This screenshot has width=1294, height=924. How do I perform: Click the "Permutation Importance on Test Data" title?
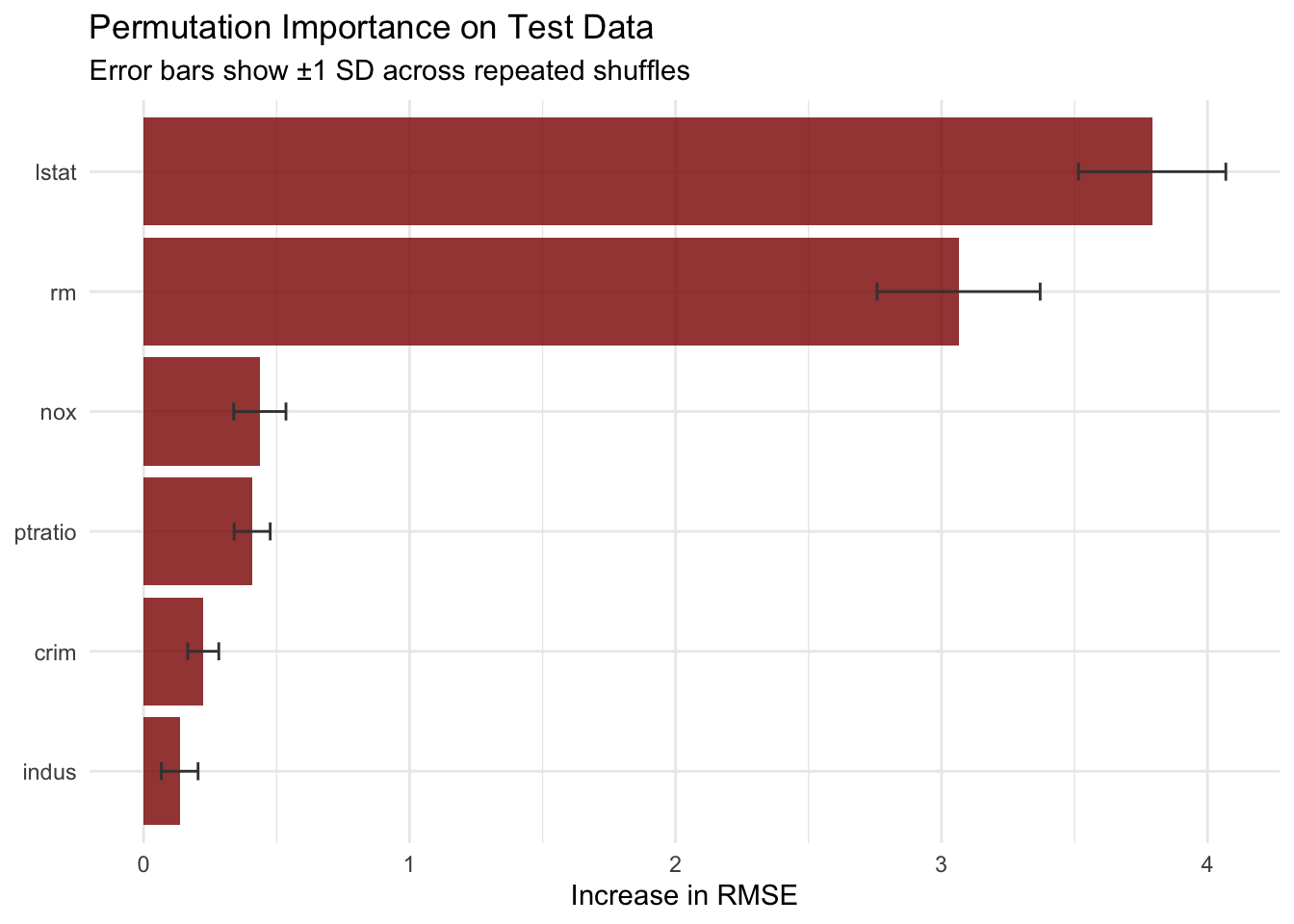pos(371,28)
